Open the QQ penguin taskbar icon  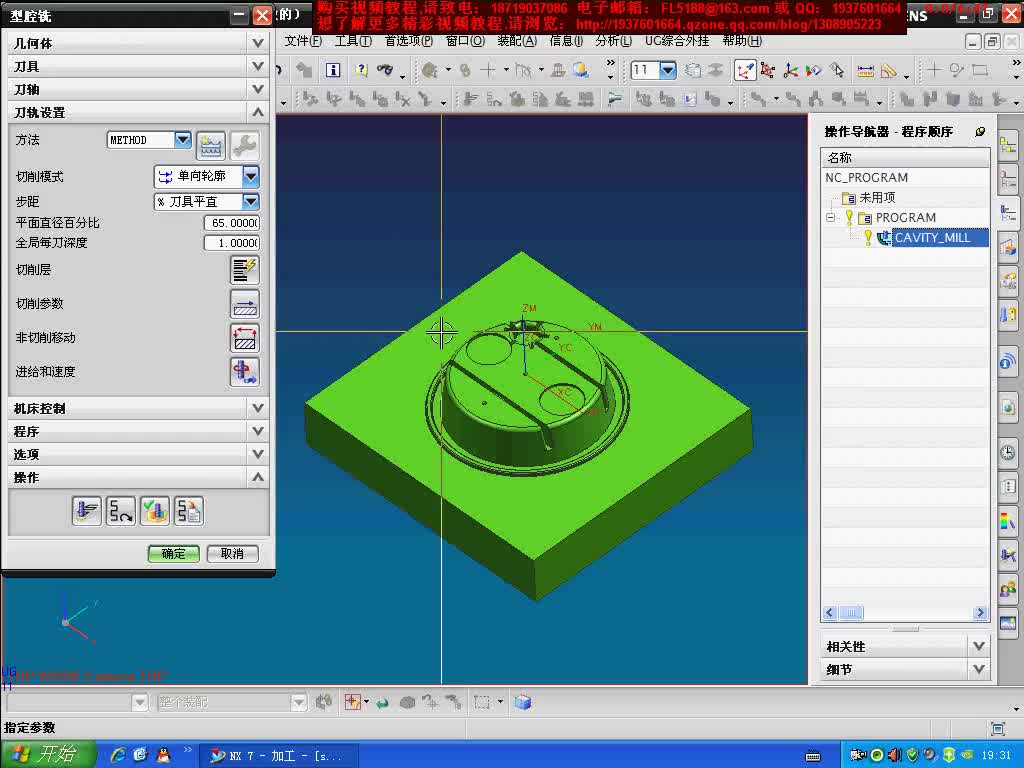point(163,754)
